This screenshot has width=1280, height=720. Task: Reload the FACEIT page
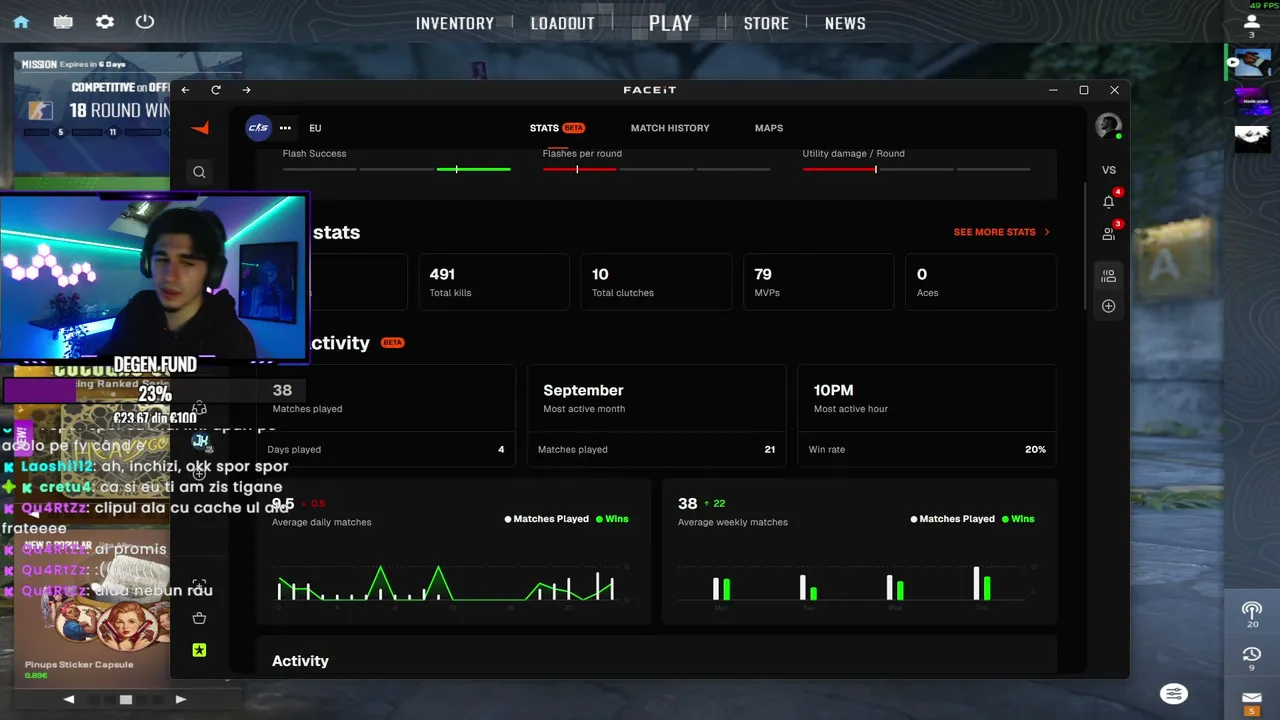[x=215, y=90]
